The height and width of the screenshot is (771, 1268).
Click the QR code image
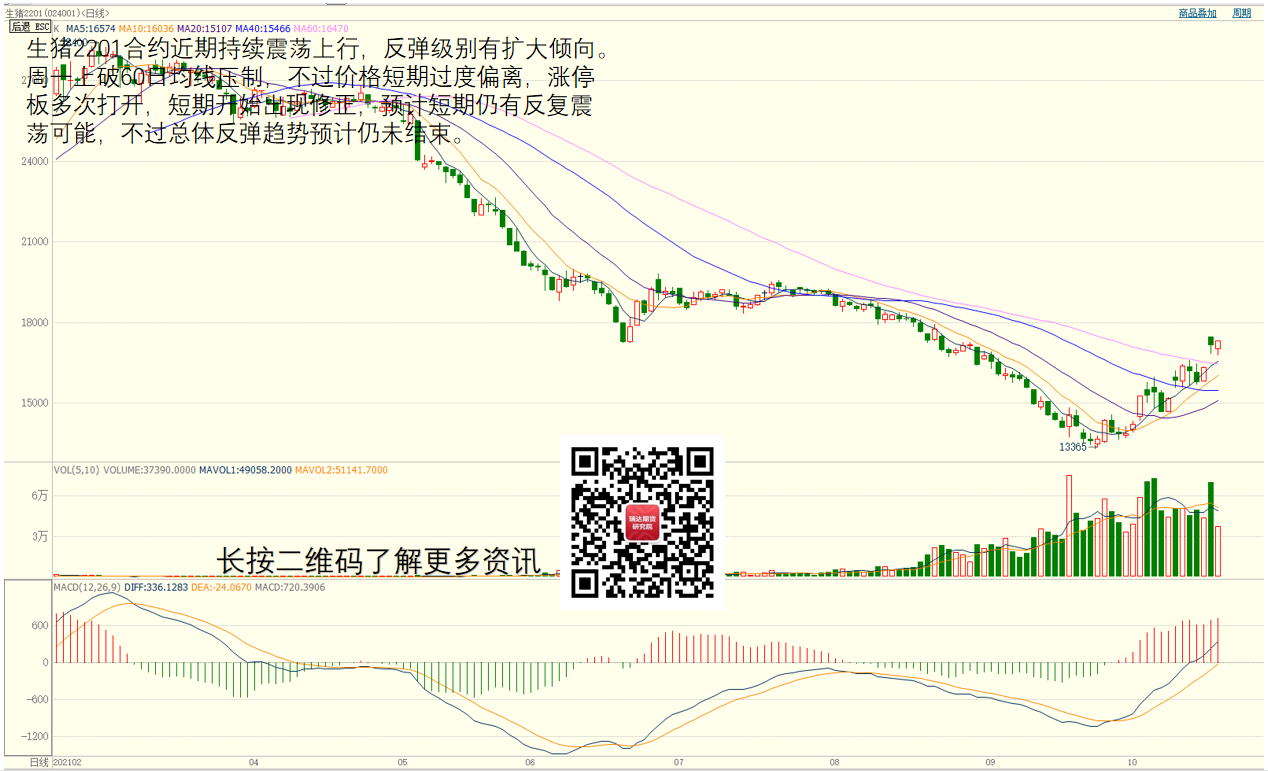(642, 523)
